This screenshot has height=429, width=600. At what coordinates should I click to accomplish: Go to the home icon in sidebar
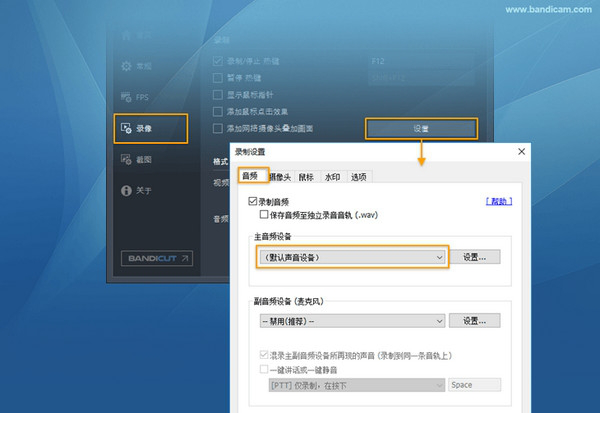pos(126,36)
